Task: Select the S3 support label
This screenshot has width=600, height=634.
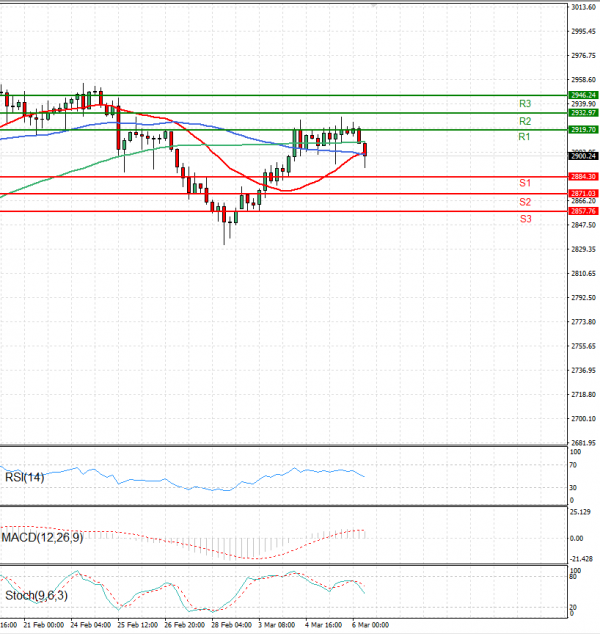Action: (524, 219)
